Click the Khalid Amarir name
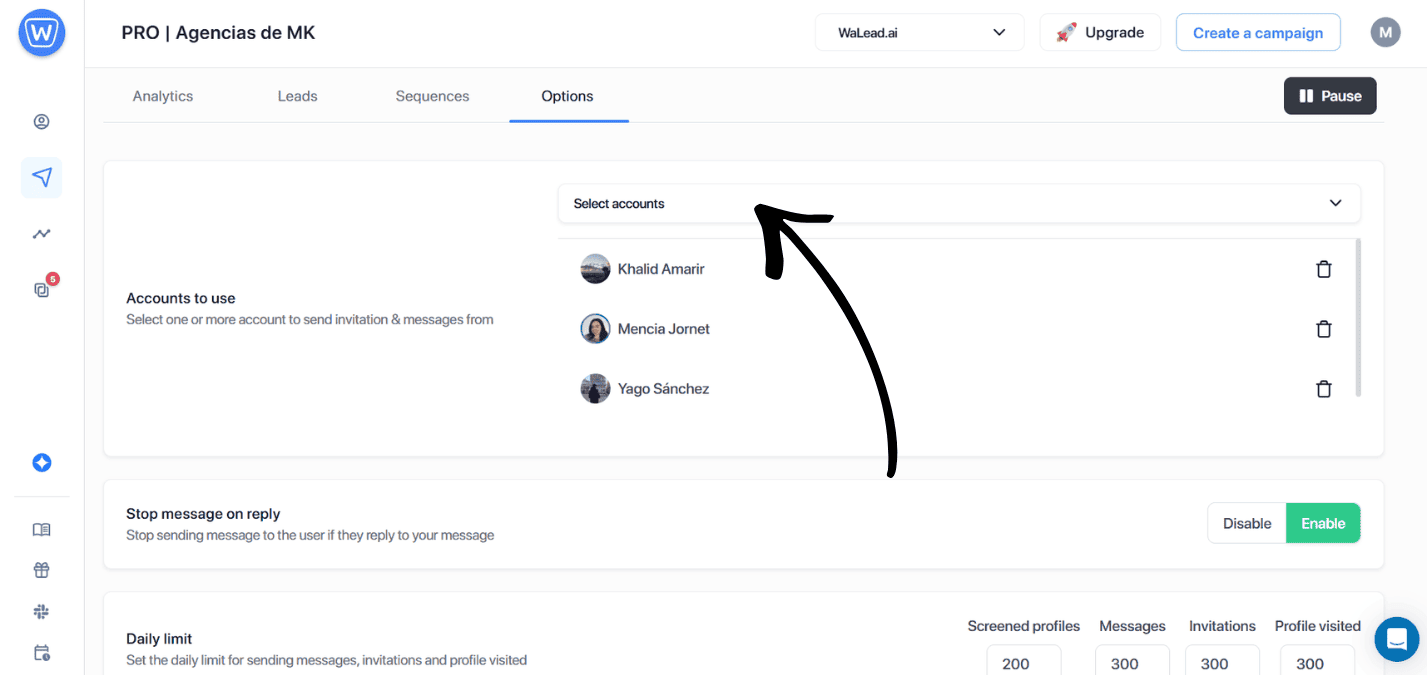The image size is (1427, 675). tap(661, 269)
